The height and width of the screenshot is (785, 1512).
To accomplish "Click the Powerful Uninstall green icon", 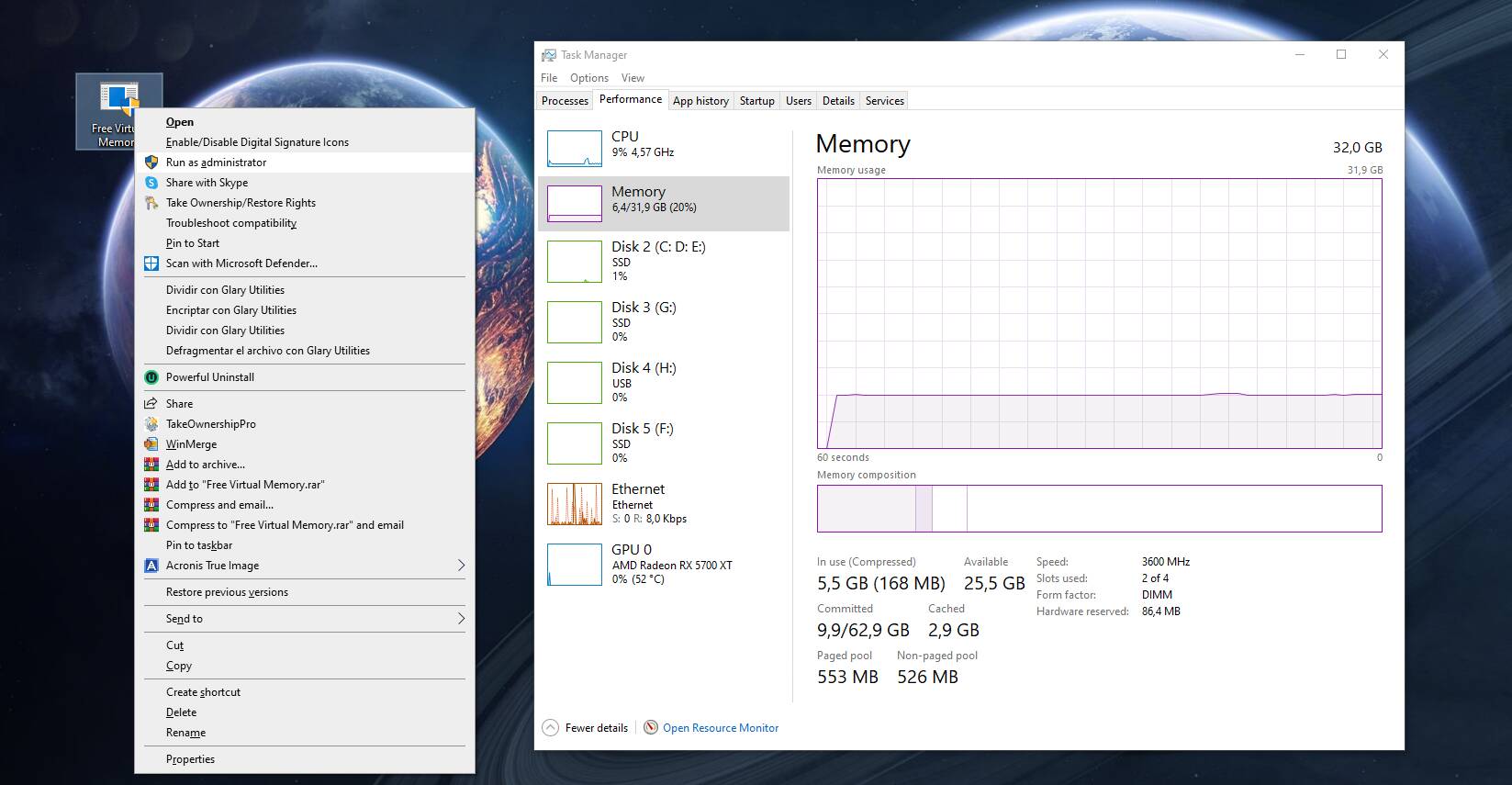I will point(151,377).
